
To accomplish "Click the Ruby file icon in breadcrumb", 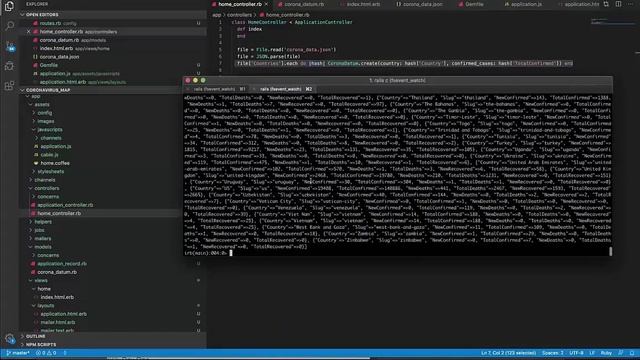I will coord(262,15).
